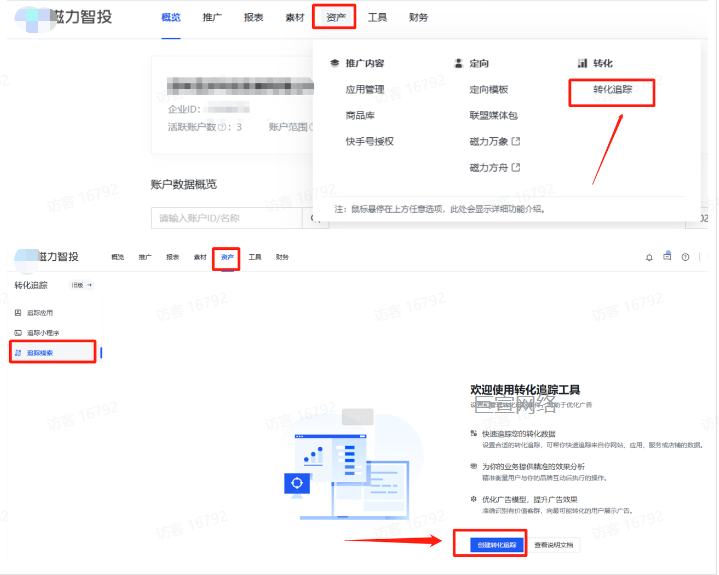Click the 转化追踪 sidebar title

[x=31, y=285]
